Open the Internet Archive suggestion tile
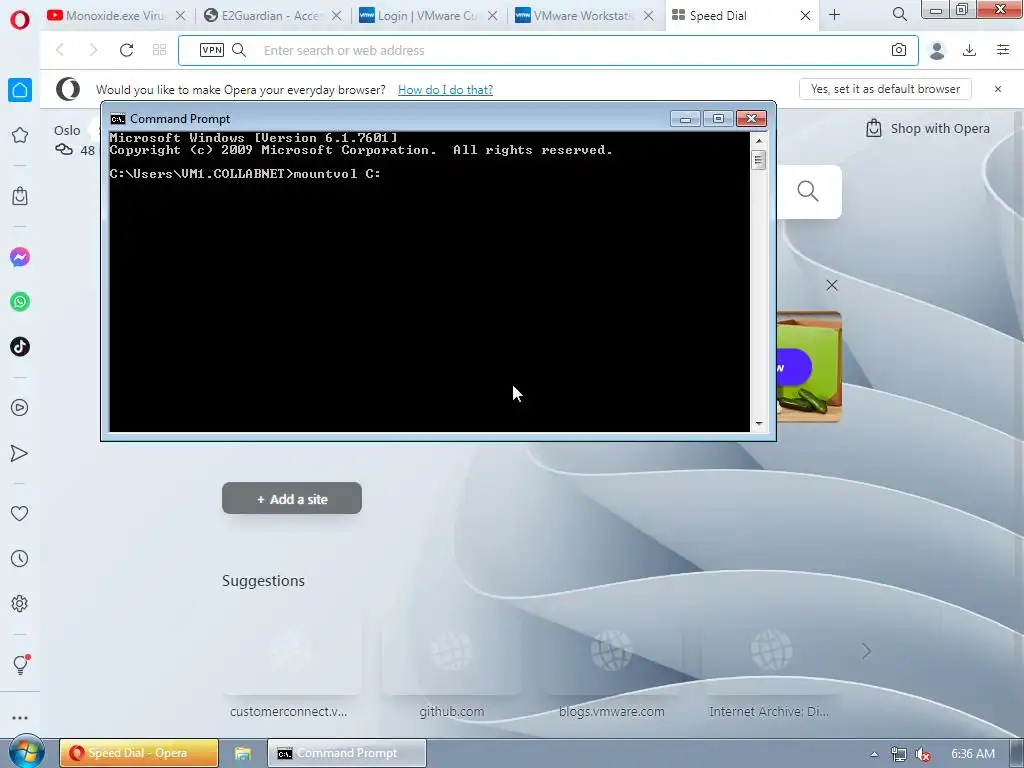The height and width of the screenshot is (768, 1024). point(771,664)
